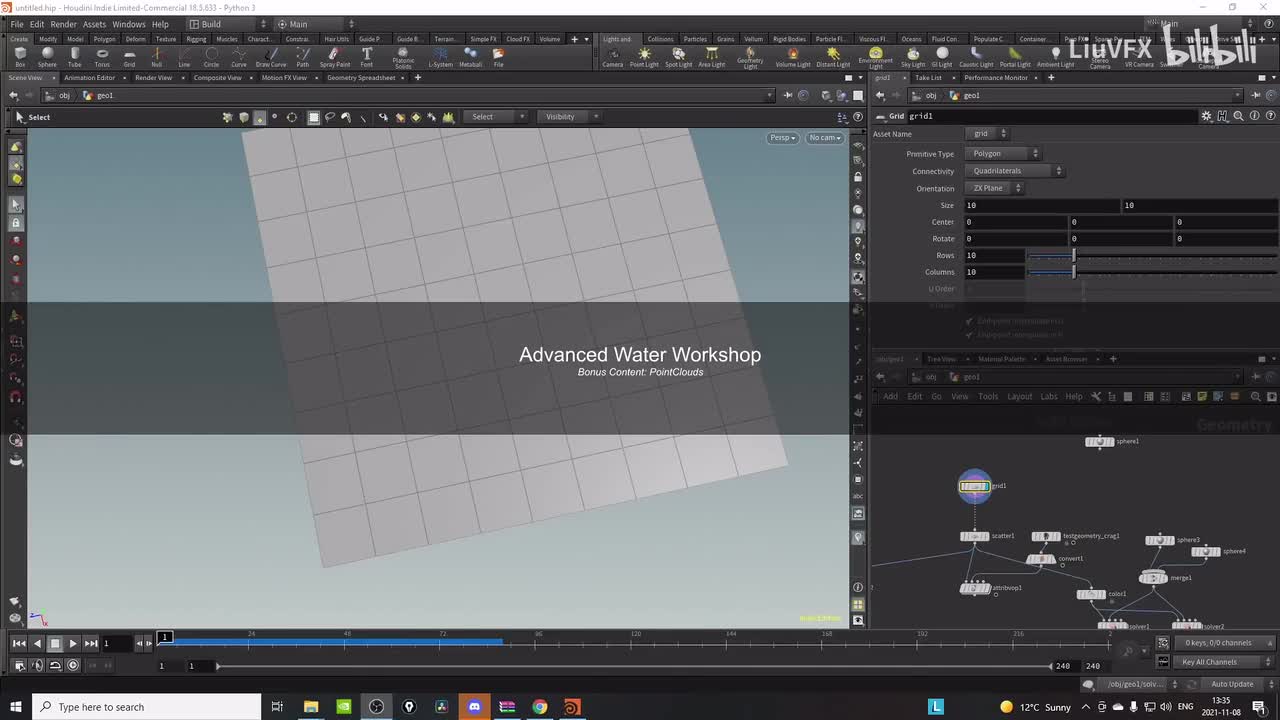Switch to the Geometry Spreadsheet tab
Image resolution: width=1280 pixels, height=720 pixels.
(361, 78)
